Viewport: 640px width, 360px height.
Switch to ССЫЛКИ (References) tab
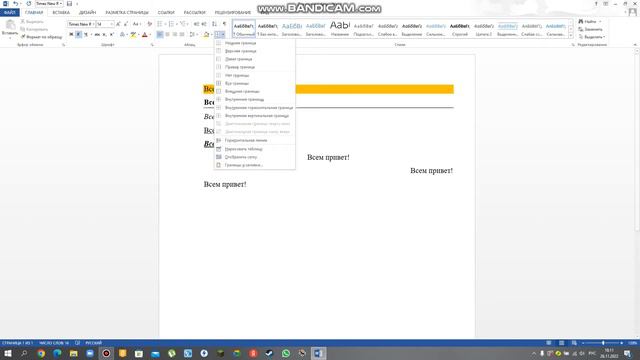point(166,13)
